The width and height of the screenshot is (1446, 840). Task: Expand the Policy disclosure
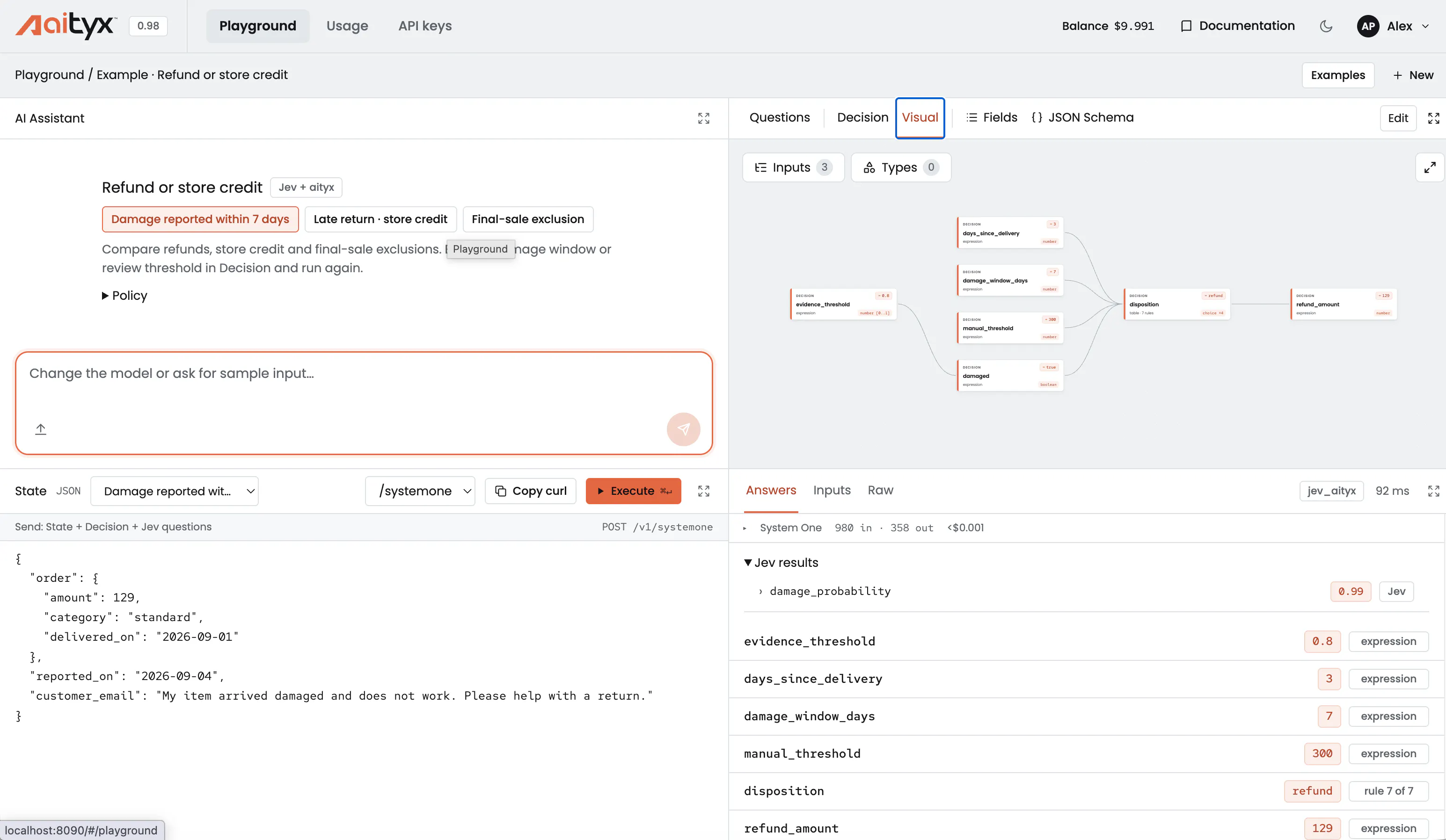pyautogui.click(x=124, y=295)
